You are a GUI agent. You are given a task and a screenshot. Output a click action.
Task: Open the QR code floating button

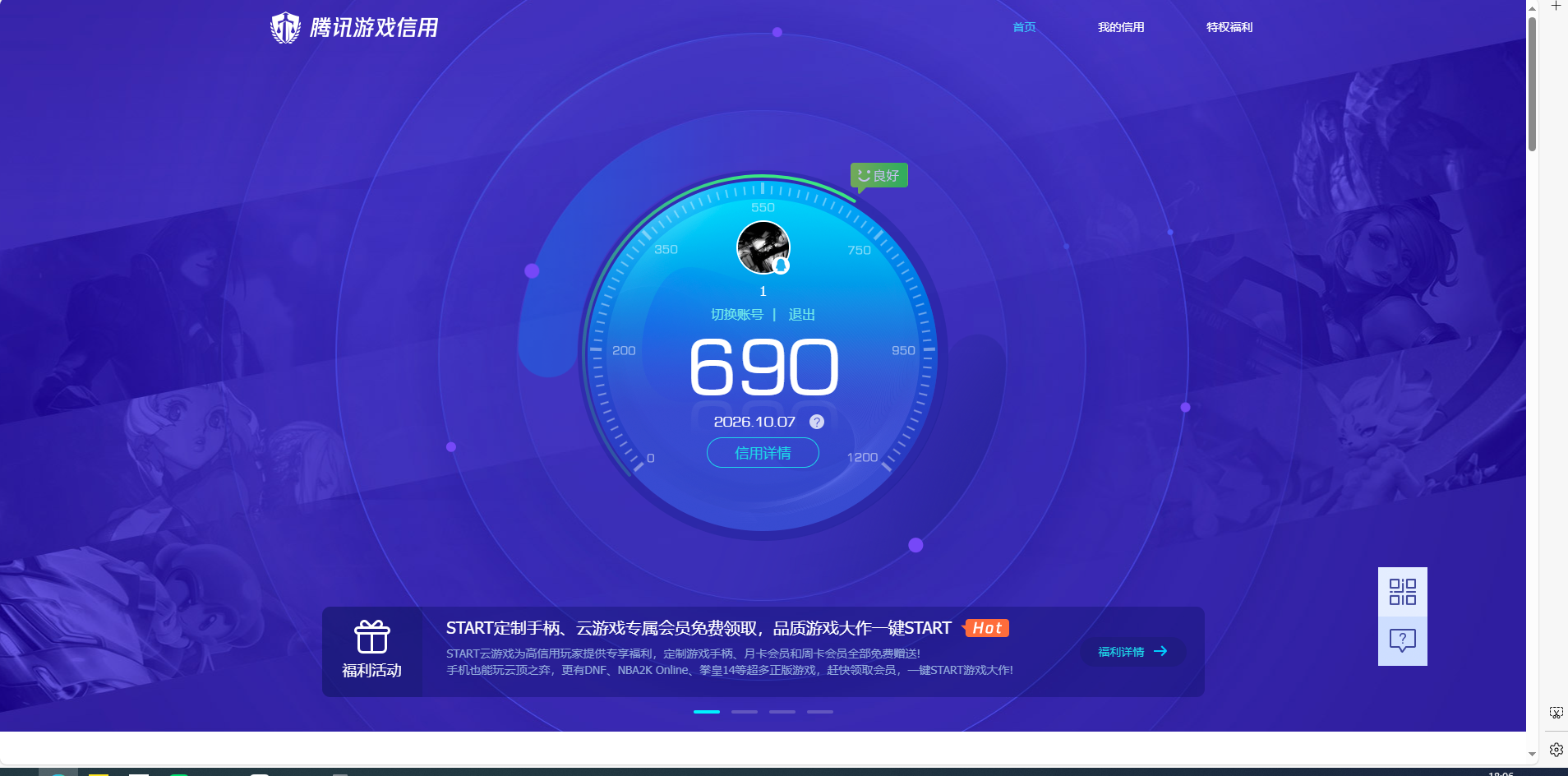[1403, 592]
